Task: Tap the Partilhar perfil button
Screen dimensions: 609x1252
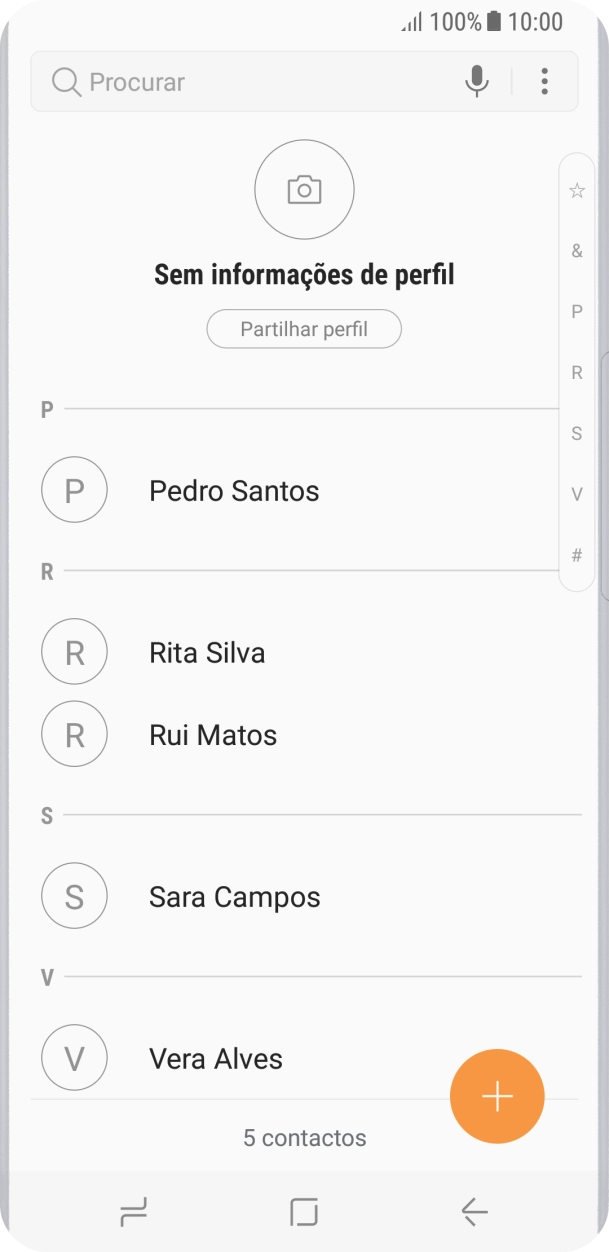Action: (x=304, y=328)
